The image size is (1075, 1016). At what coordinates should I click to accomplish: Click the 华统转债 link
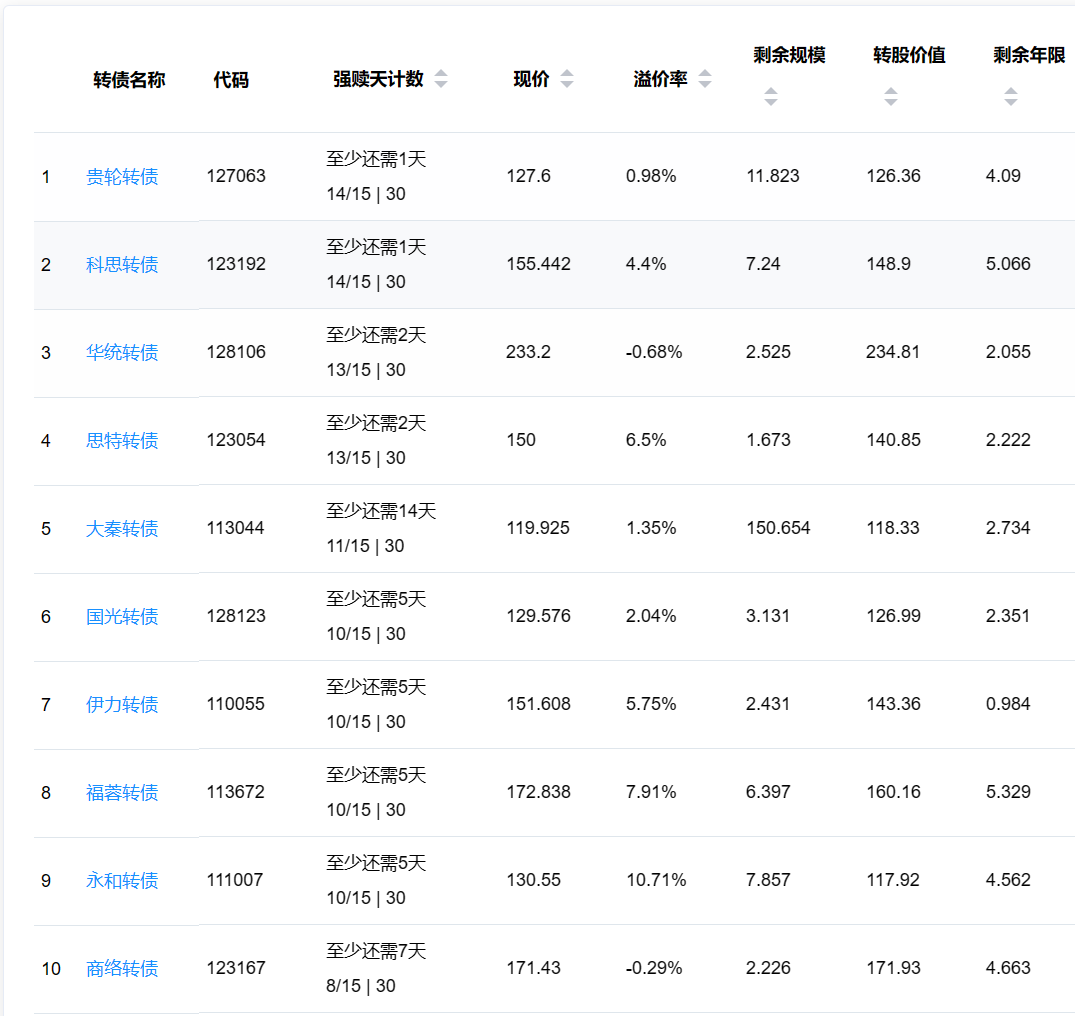point(122,353)
